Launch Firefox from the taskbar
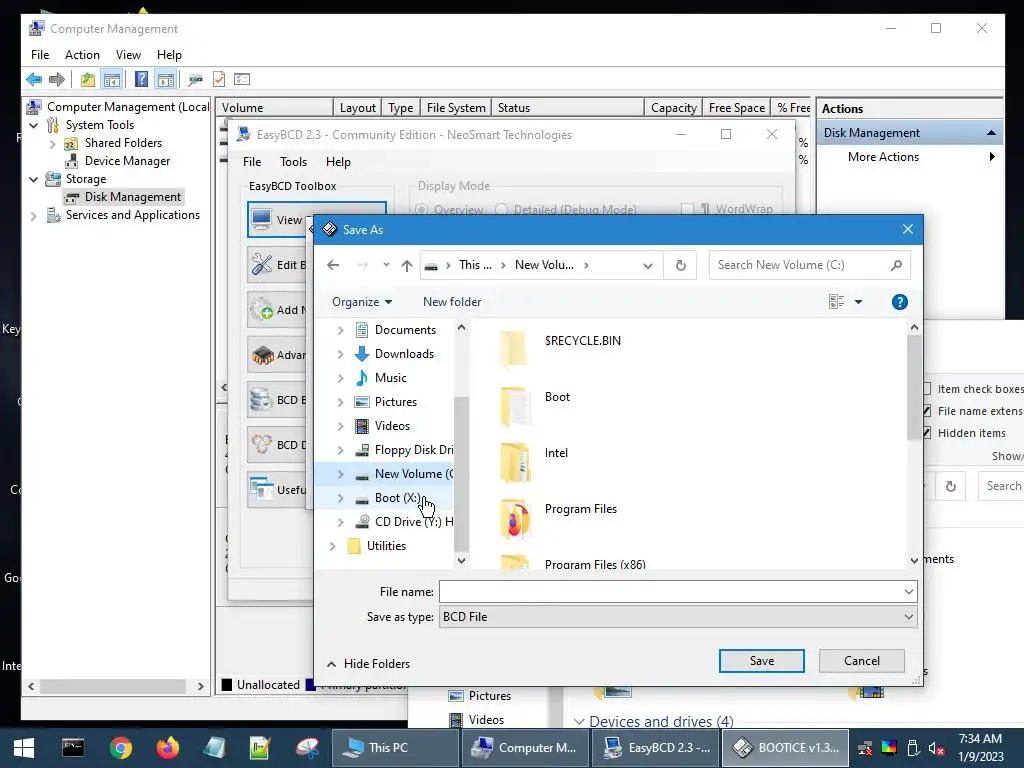This screenshot has width=1024, height=768. pos(168,748)
